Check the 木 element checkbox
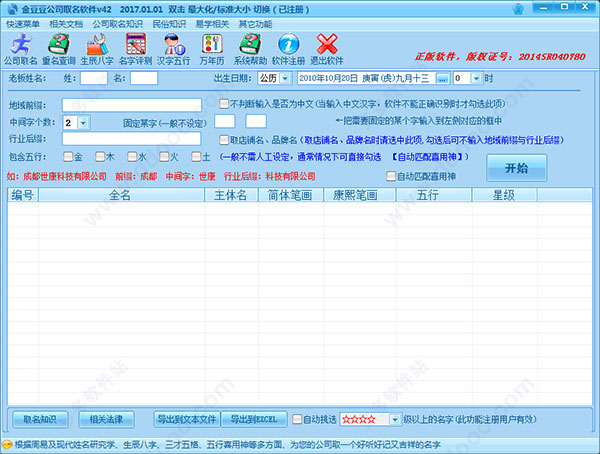 pos(100,156)
